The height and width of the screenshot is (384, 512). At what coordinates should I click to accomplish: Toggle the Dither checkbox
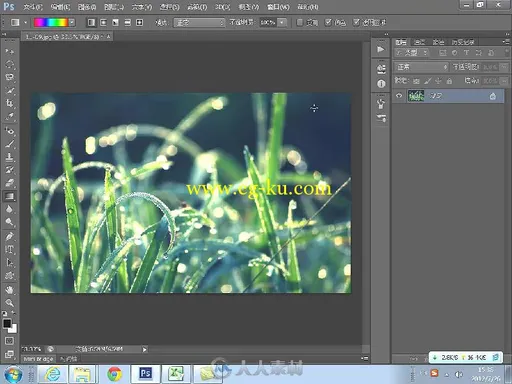328,22
